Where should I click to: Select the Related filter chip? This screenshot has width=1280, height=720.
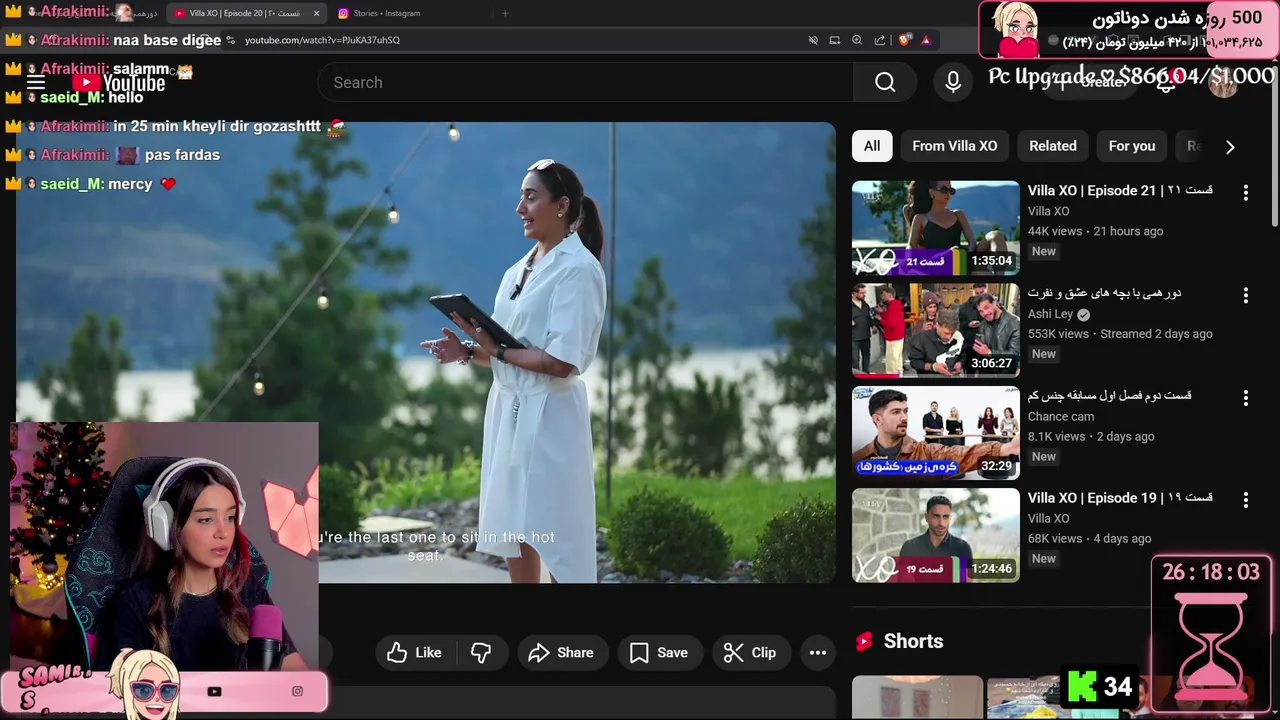[x=1053, y=146]
